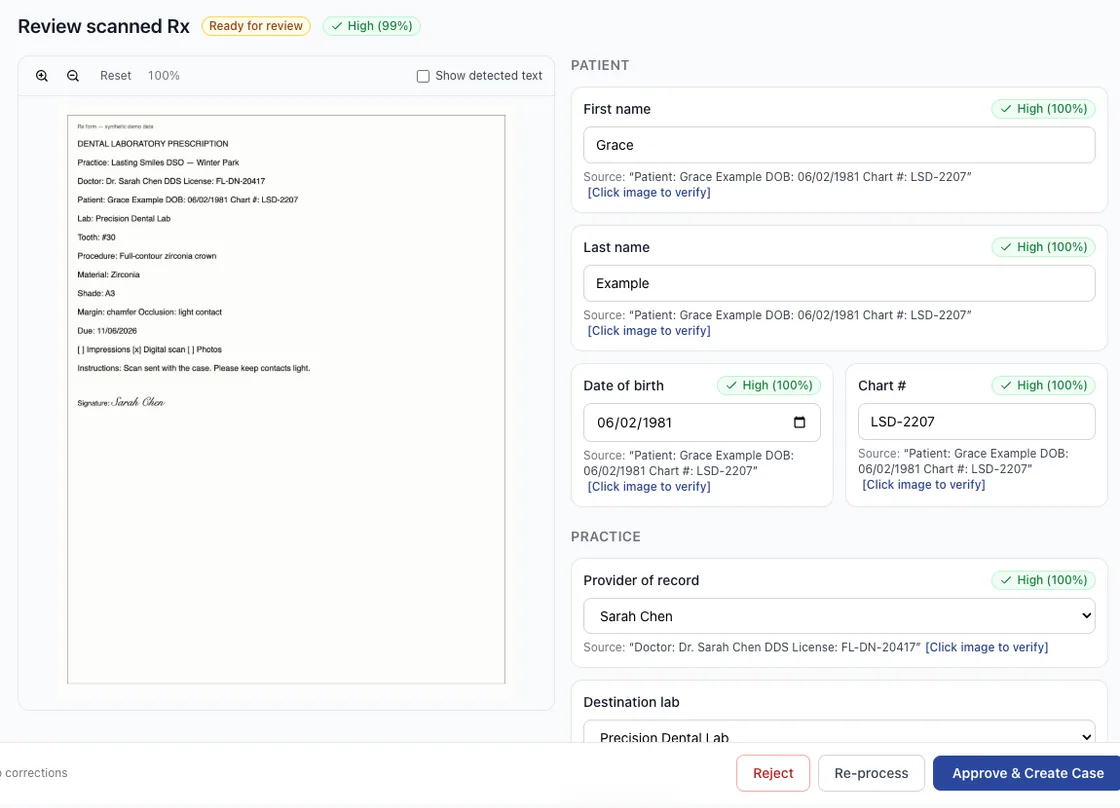Edit the Chart # field LSD-2207
1120x808 pixels.
(x=976, y=422)
